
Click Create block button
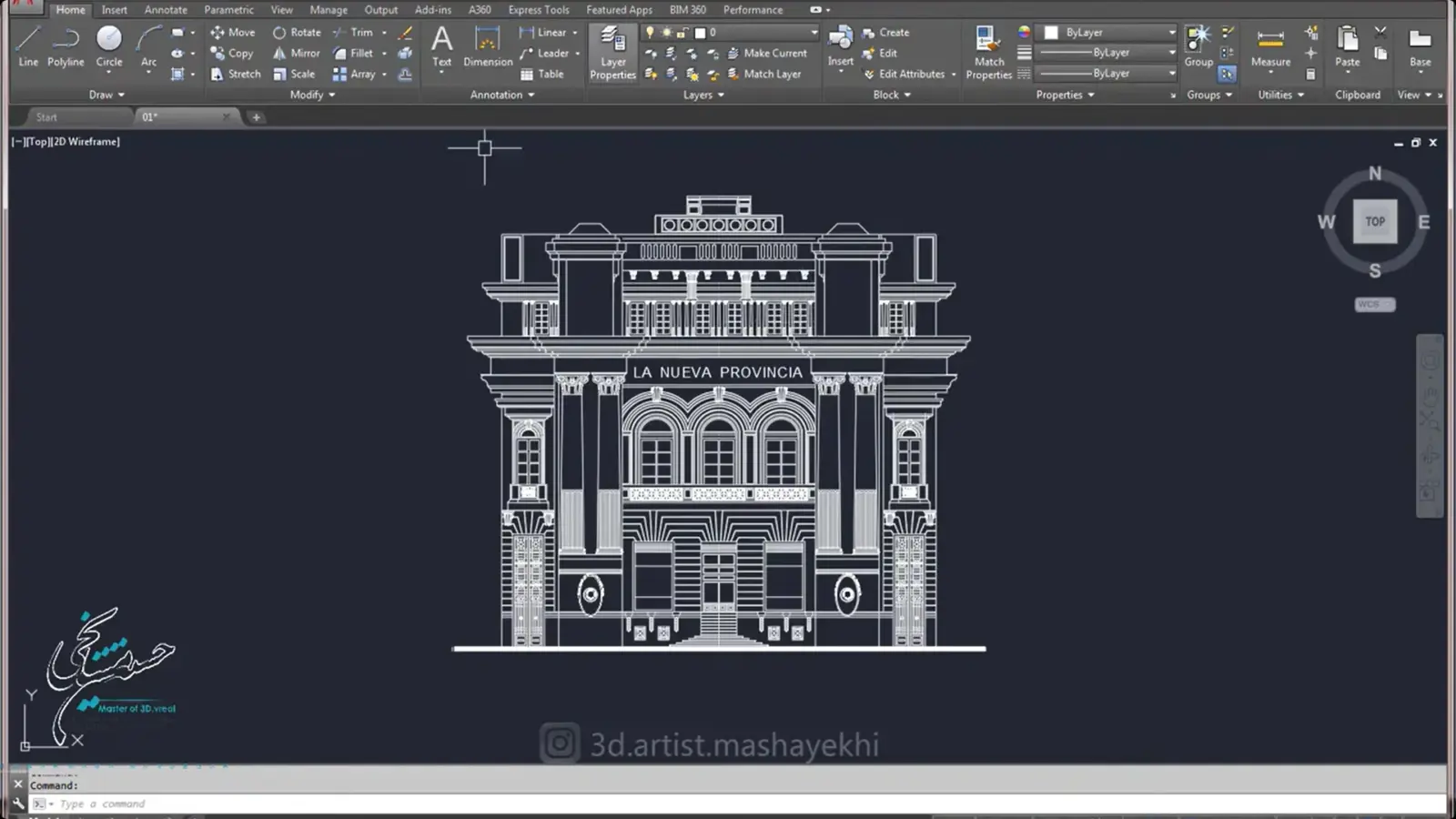885,32
